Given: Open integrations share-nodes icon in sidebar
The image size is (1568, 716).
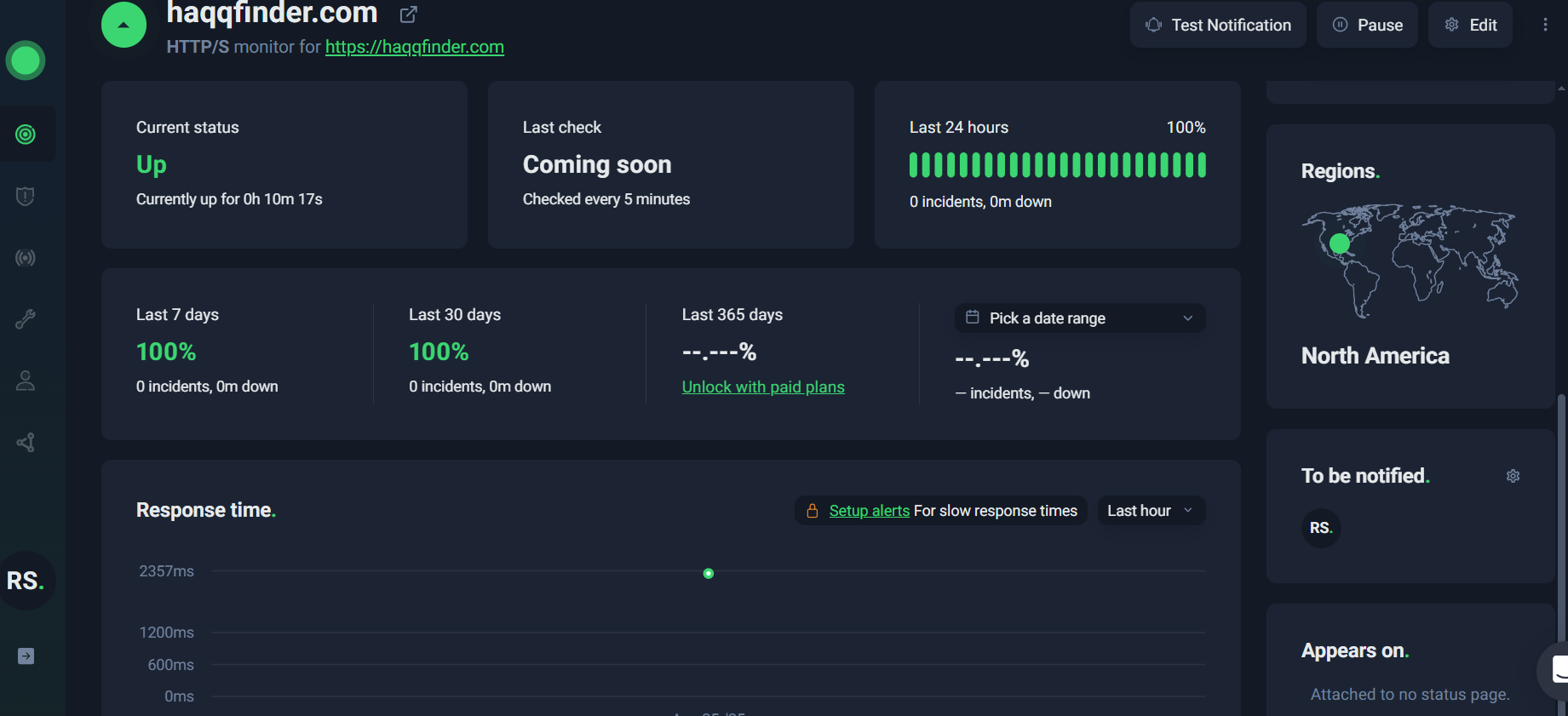Looking at the screenshot, I should pos(26,443).
